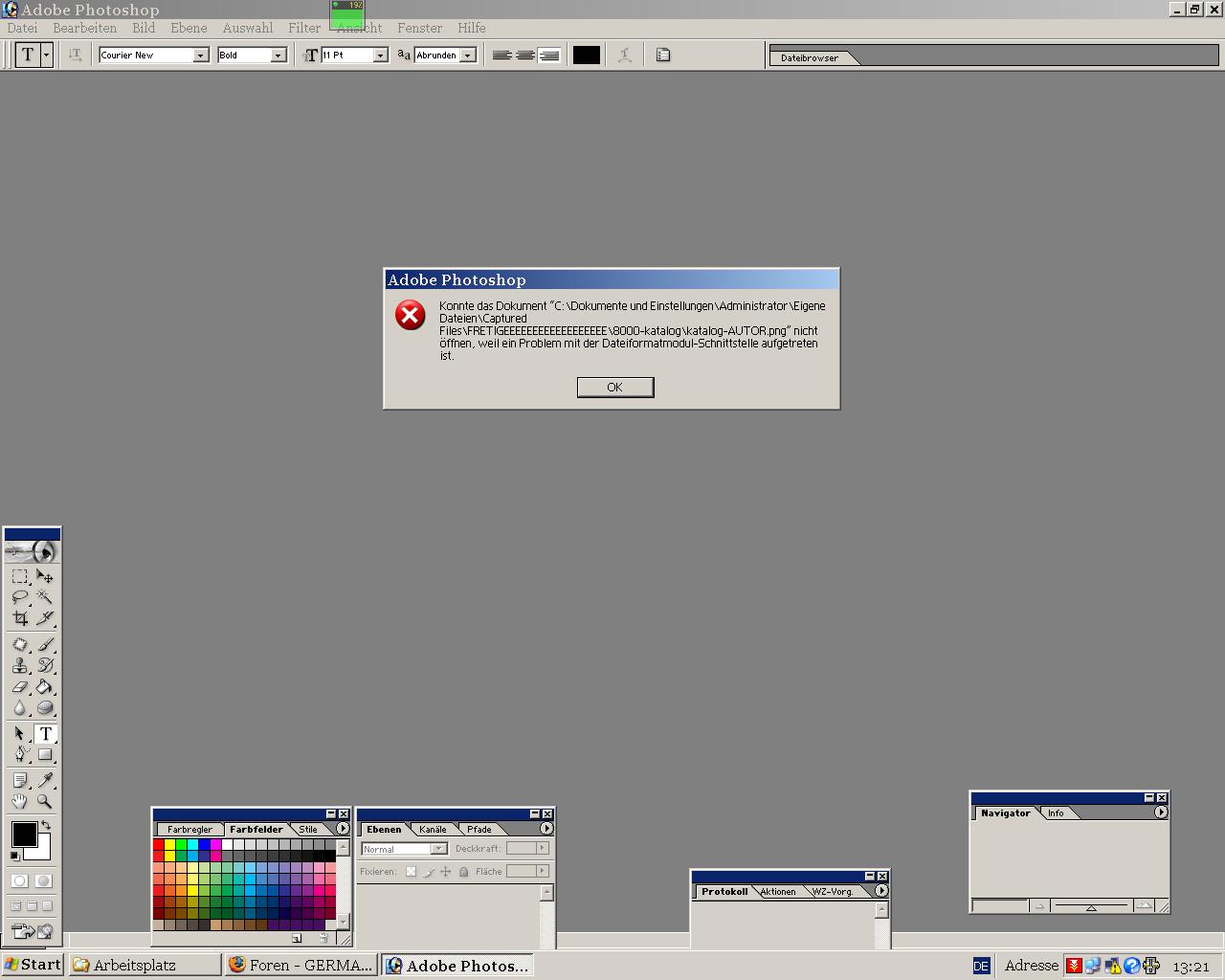Open the tool preset picker arrow
Viewport: 1225px width, 980px height.
46,56
